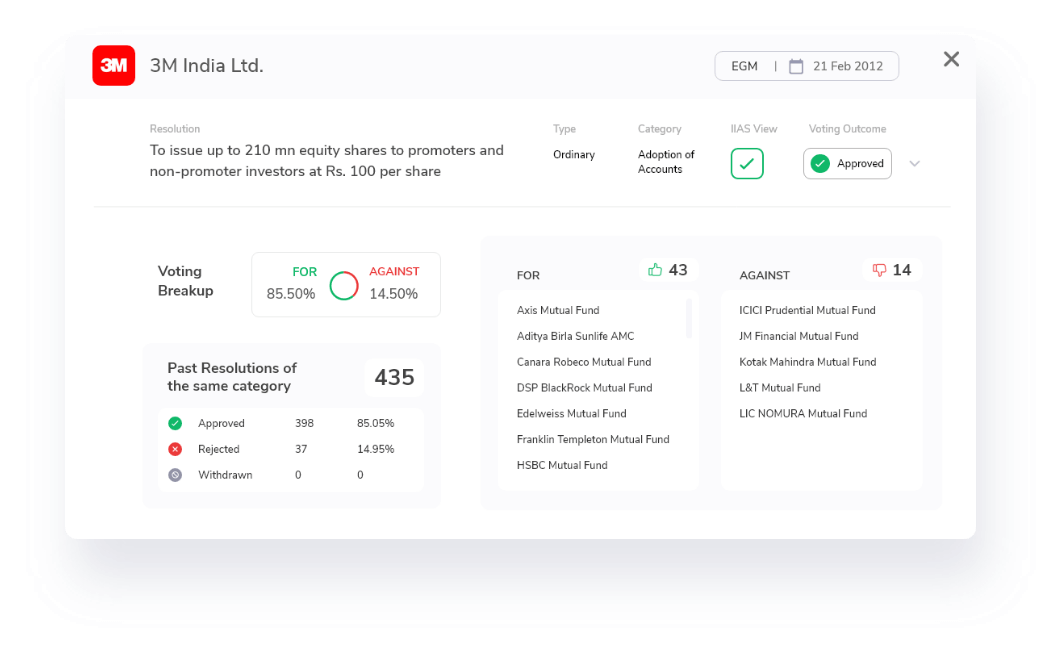Click the voting breakup donut chart
The width and height of the screenshot is (1061, 654).
coord(344,286)
